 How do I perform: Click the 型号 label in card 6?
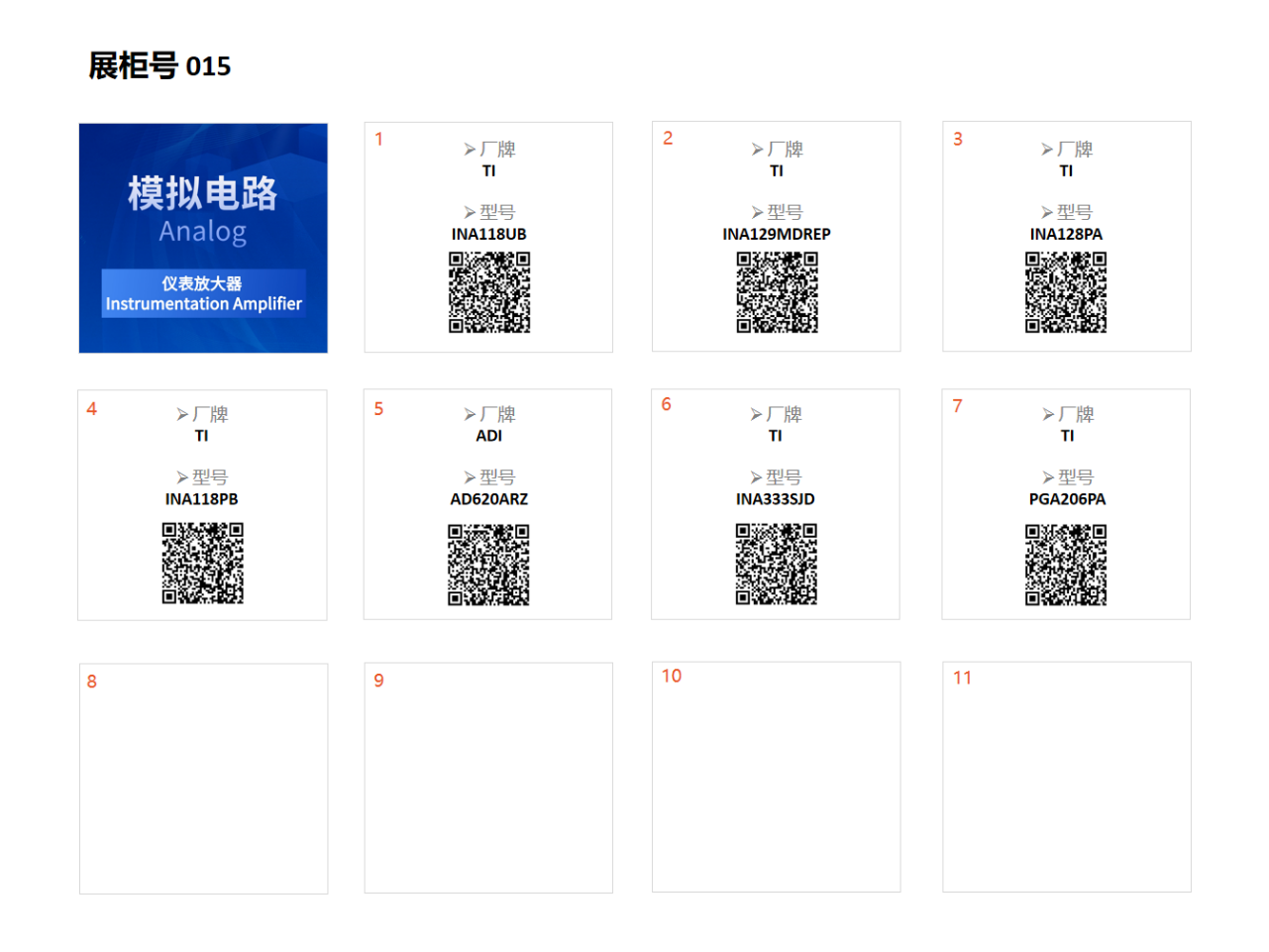[776, 477]
